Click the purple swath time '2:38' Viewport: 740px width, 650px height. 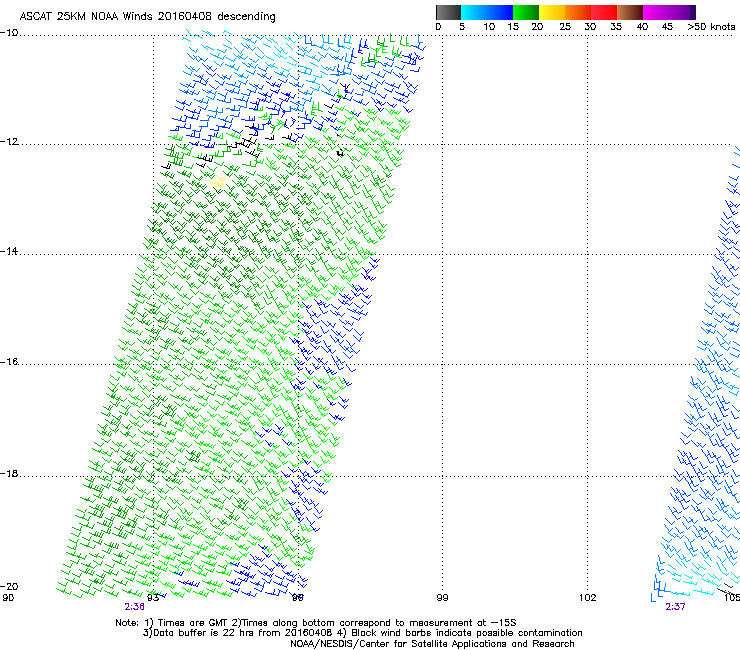(x=135, y=607)
